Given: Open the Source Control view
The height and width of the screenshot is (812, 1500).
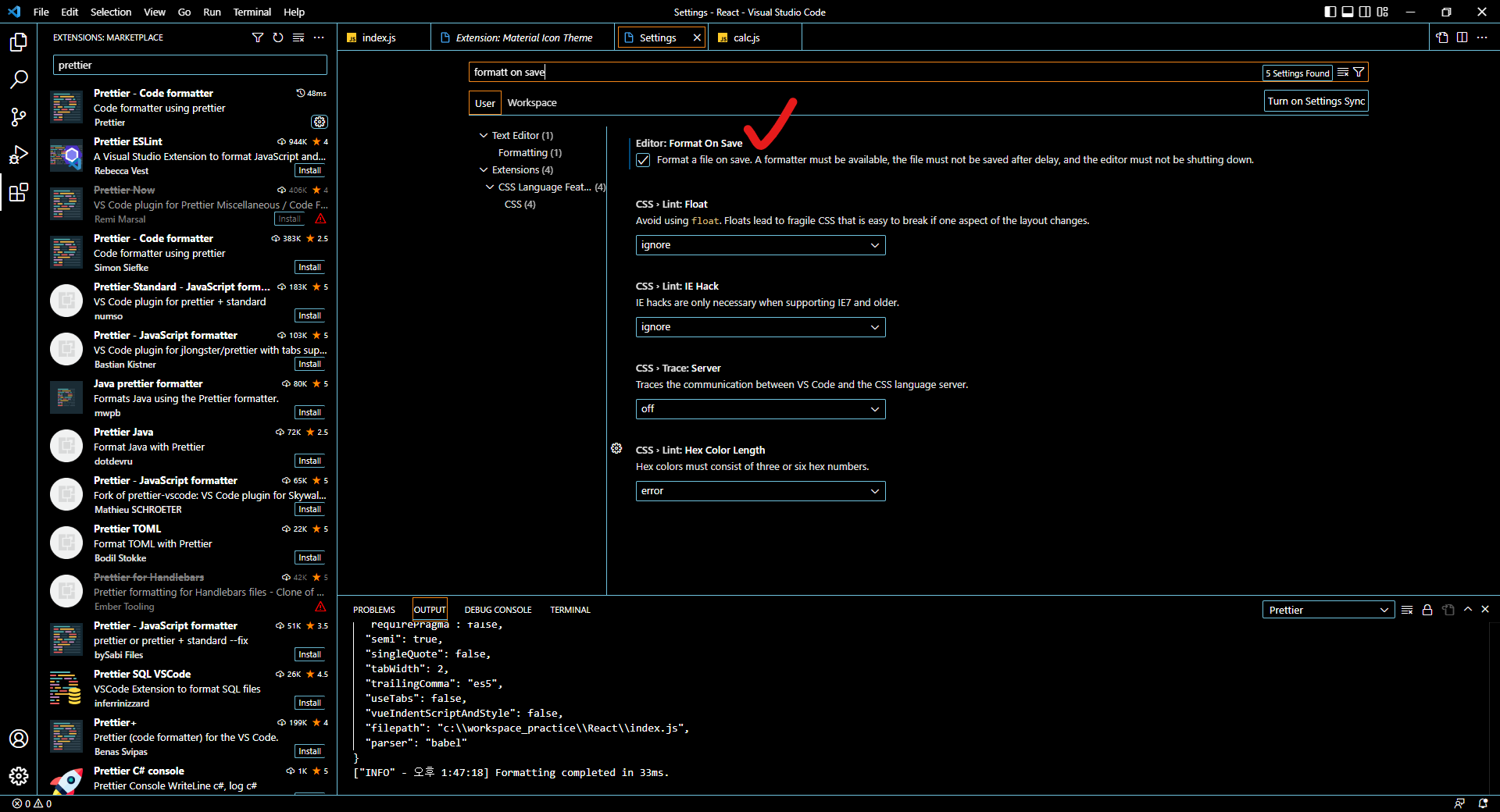Looking at the screenshot, I should [x=19, y=117].
